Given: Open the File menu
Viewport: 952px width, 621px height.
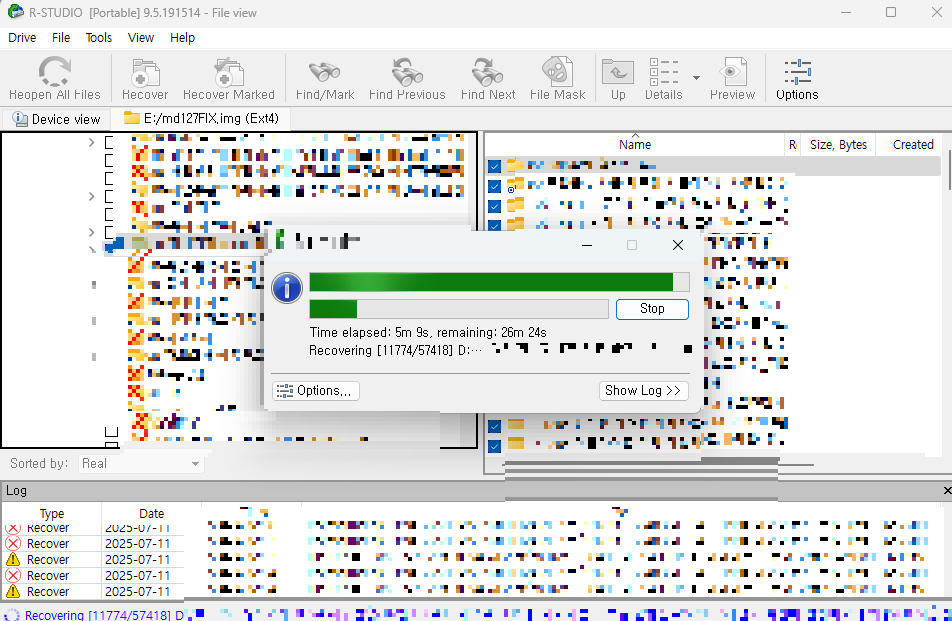Looking at the screenshot, I should (x=61, y=38).
